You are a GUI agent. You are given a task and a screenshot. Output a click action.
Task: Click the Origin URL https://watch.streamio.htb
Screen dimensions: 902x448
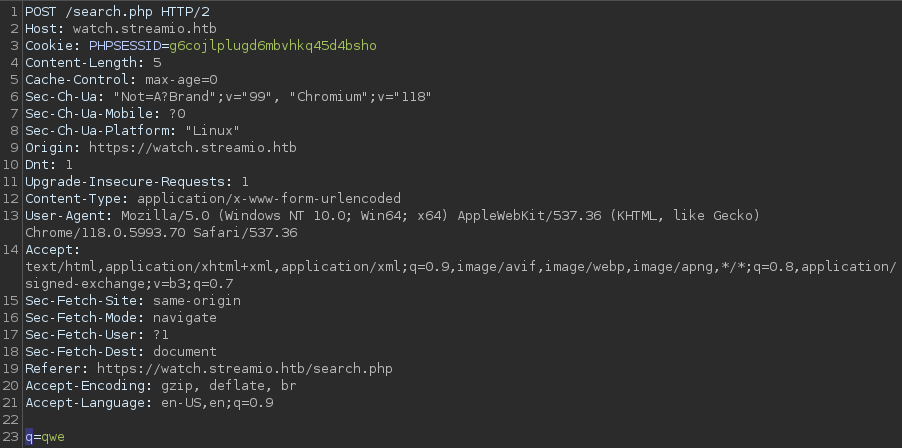tap(193, 148)
